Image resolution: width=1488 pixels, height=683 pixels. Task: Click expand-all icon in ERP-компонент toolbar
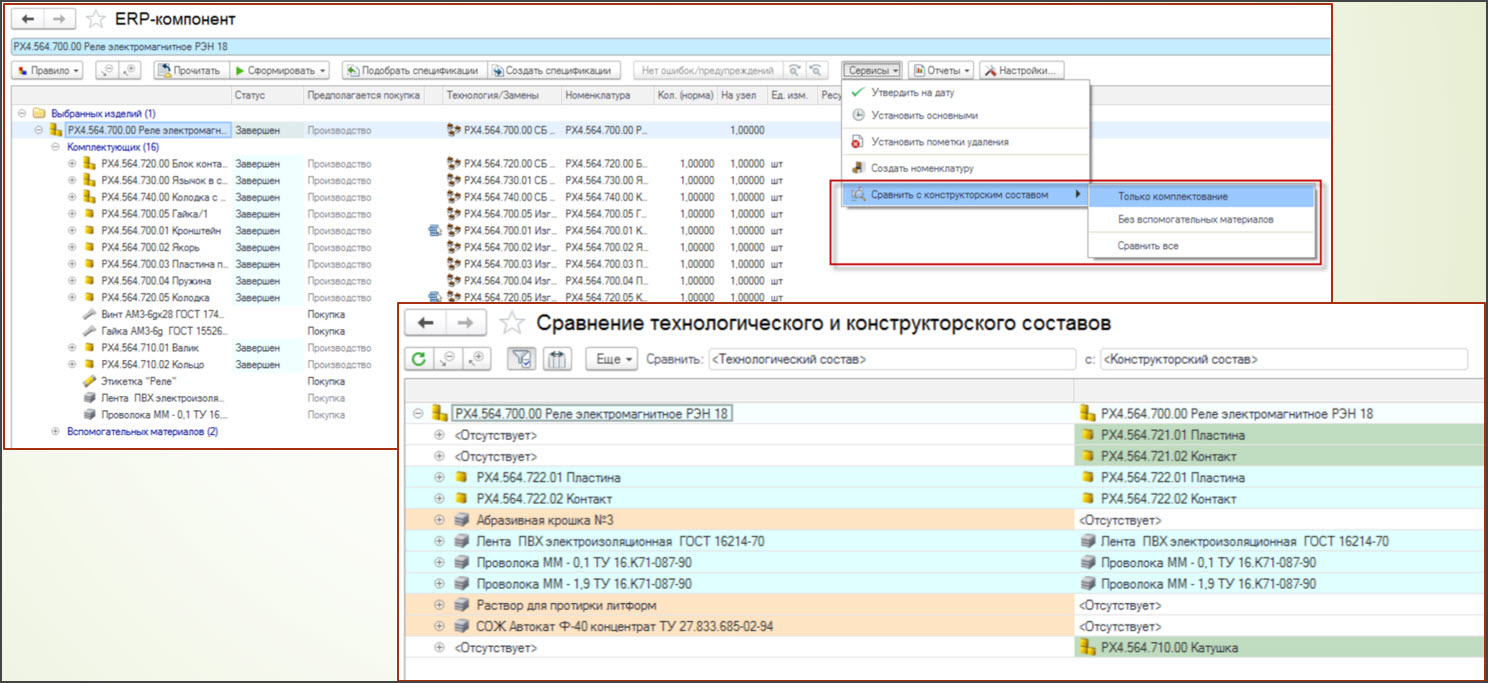tap(130, 71)
